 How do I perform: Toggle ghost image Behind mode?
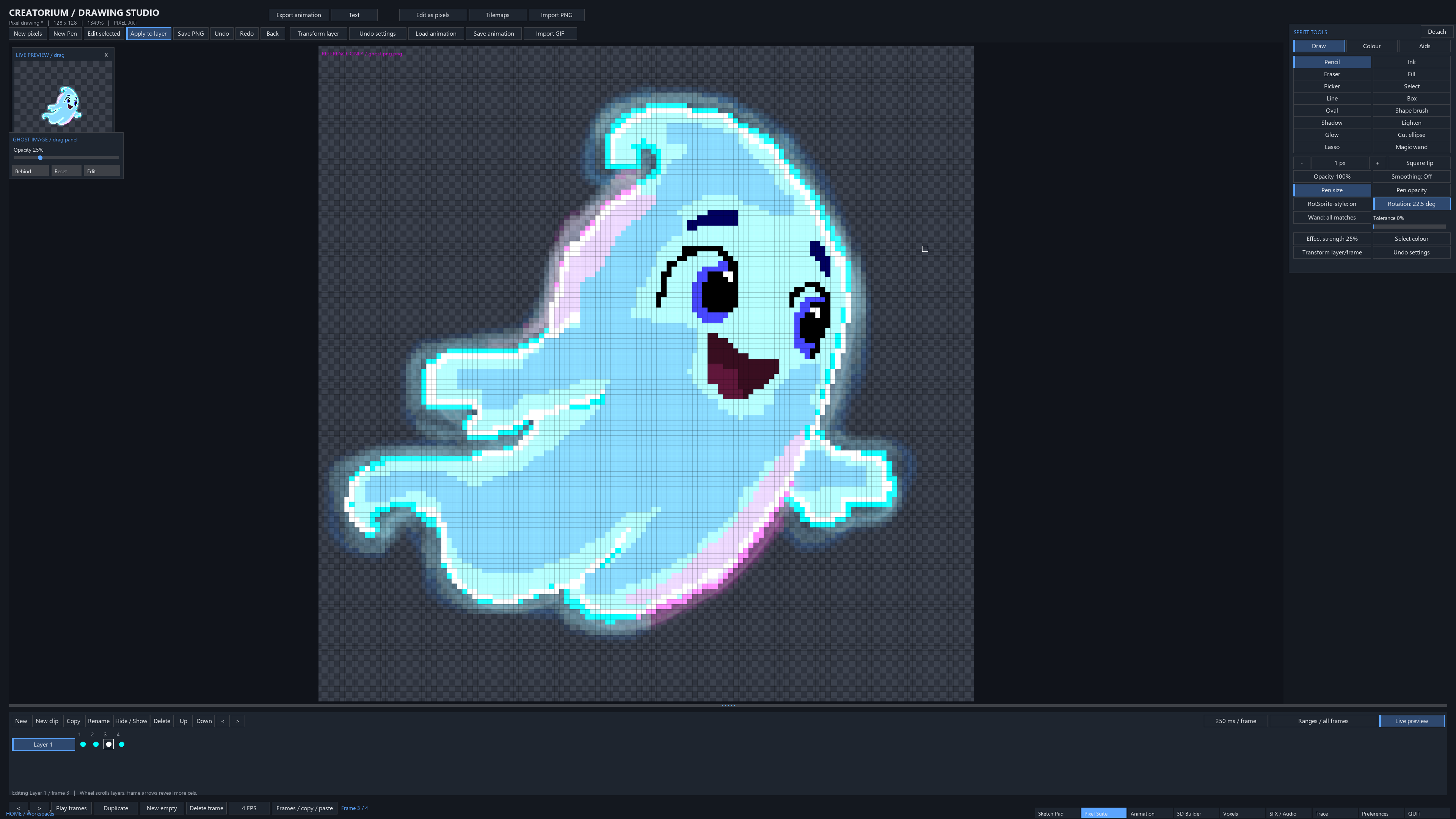coord(30,171)
